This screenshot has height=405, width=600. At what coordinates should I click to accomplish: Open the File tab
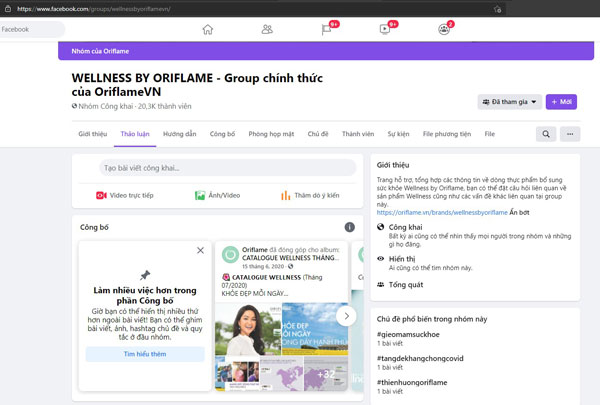489,134
